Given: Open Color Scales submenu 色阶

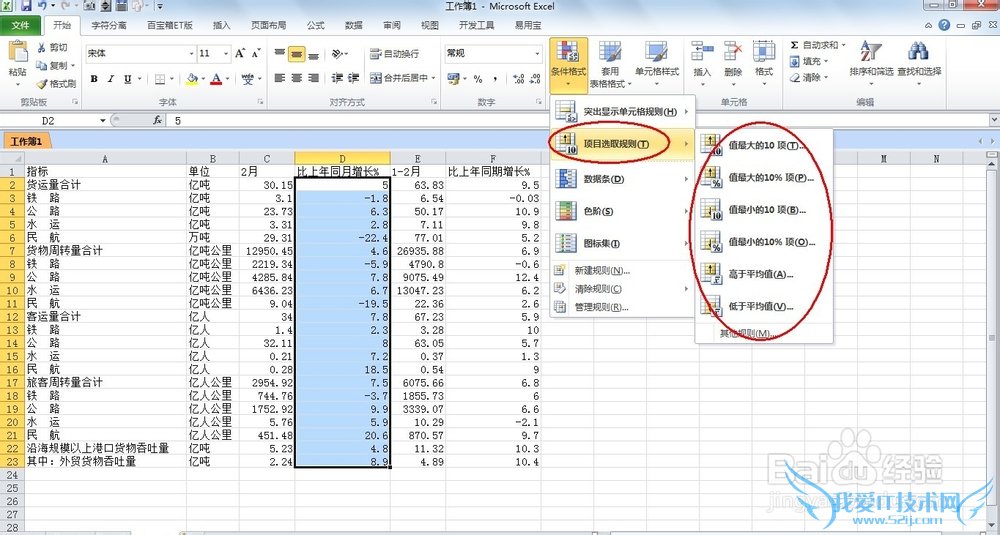Looking at the screenshot, I should click(x=622, y=211).
